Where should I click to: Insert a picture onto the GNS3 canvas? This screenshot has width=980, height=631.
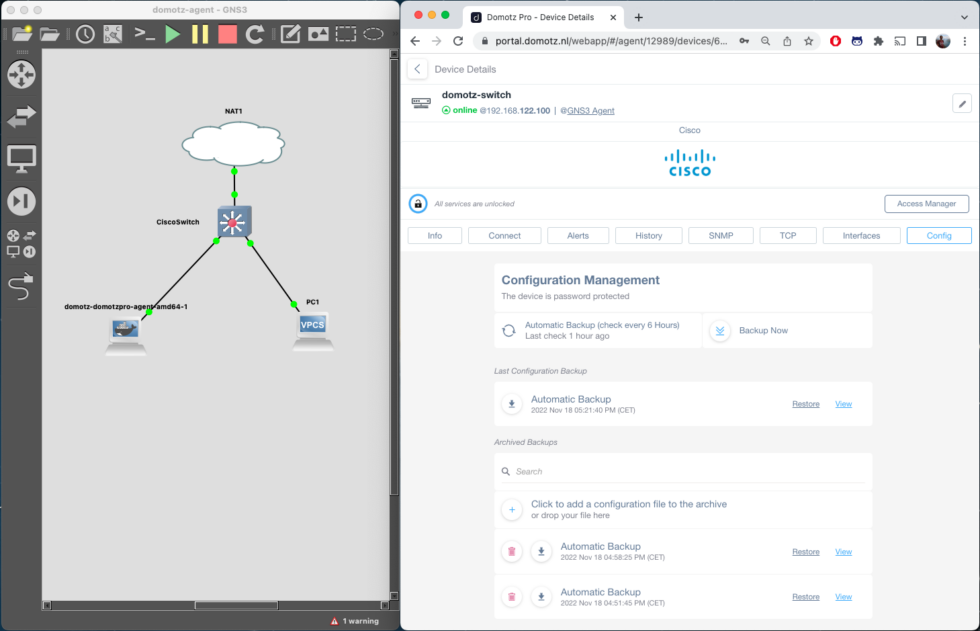coord(319,33)
